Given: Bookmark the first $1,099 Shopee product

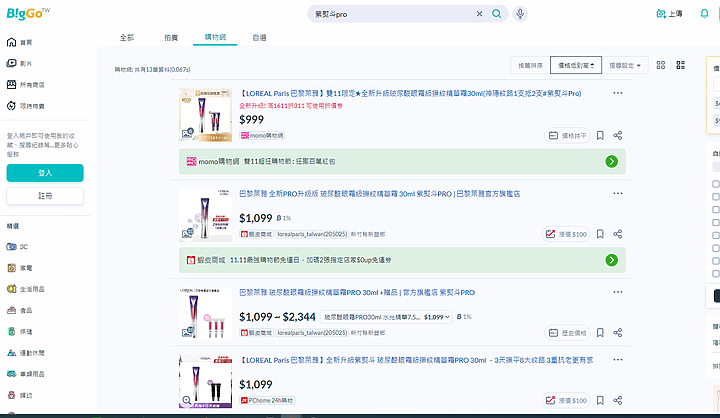Looking at the screenshot, I should tap(600, 234).
